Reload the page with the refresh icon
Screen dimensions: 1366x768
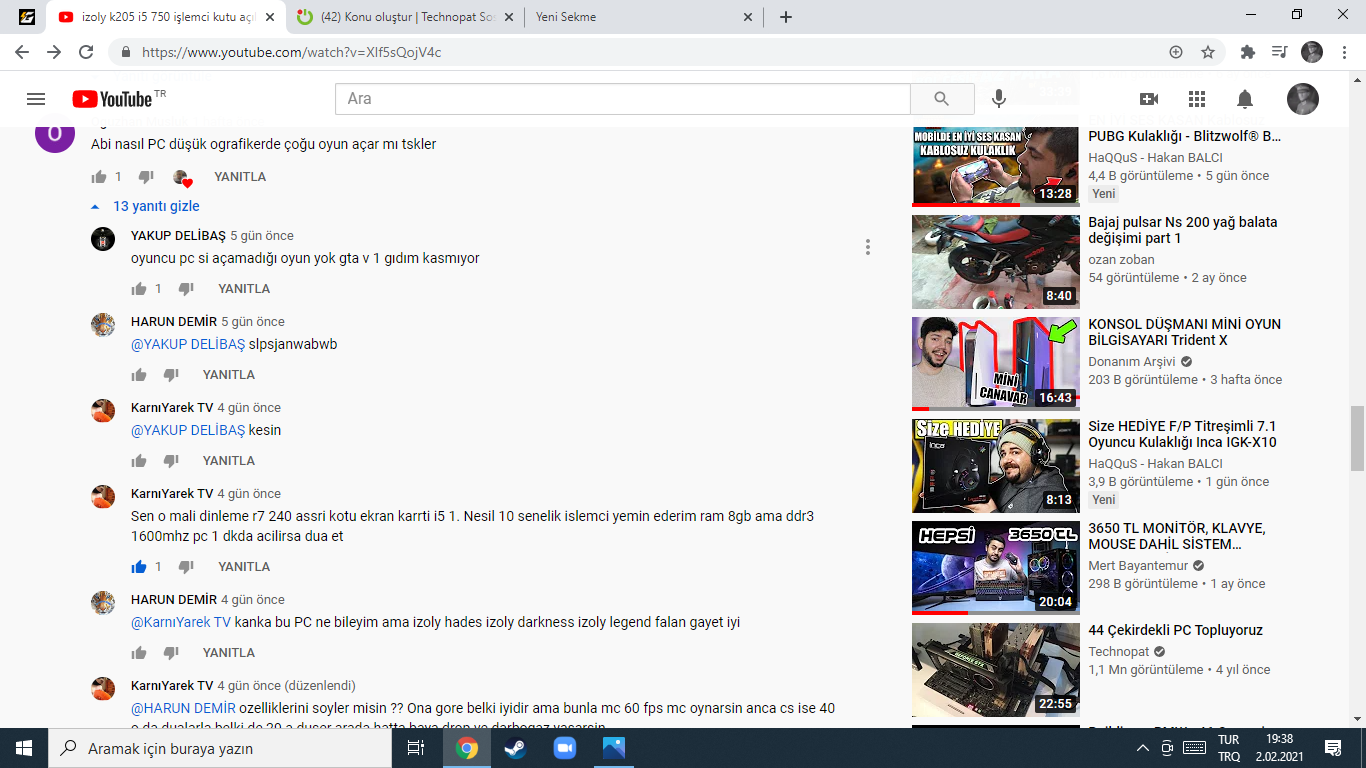[x=86, y=52]
